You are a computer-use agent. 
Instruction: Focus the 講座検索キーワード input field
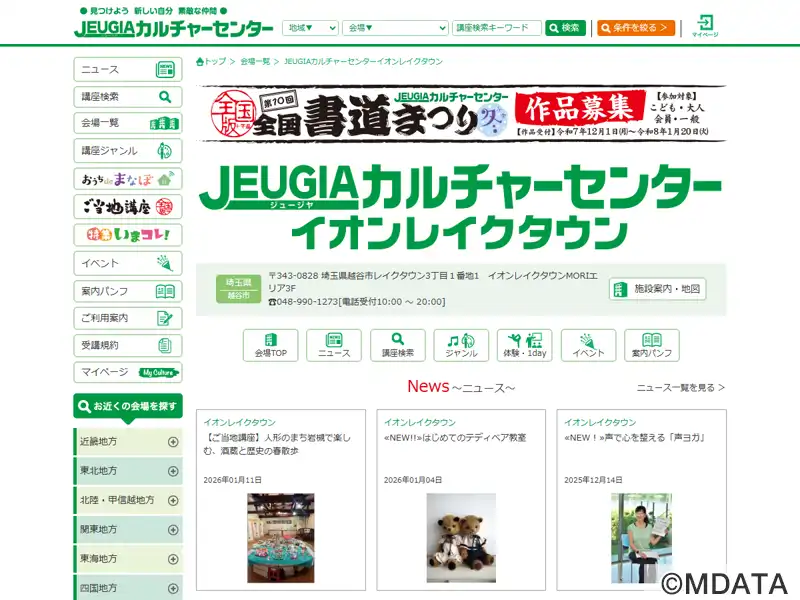pos(496,28)
